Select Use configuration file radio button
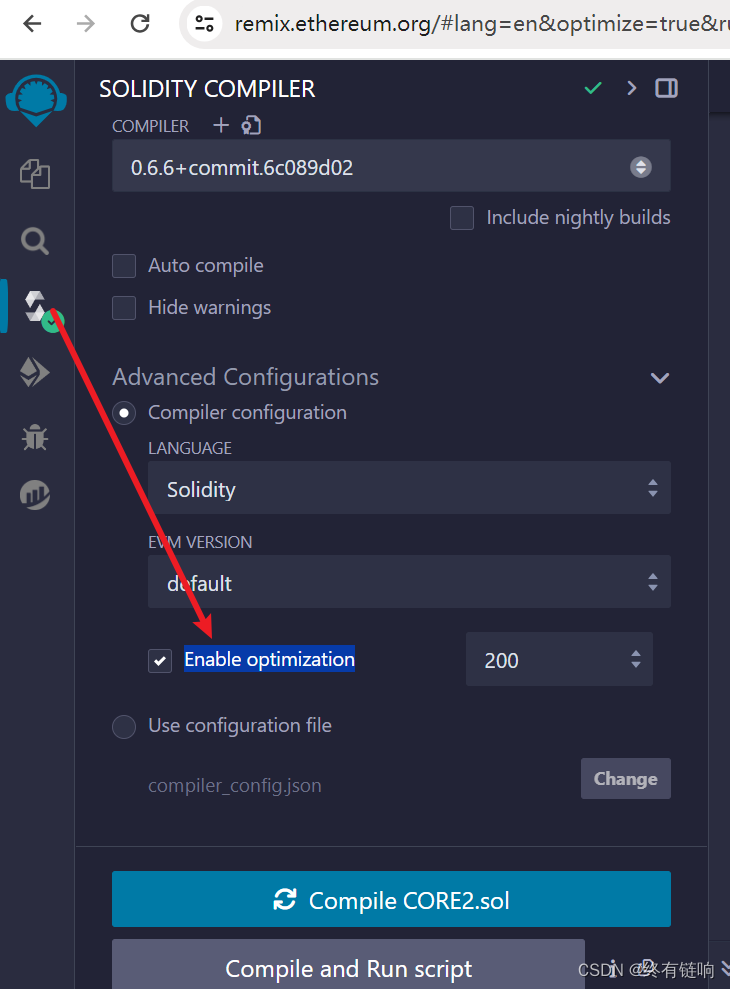 click(x=124, y=726)
